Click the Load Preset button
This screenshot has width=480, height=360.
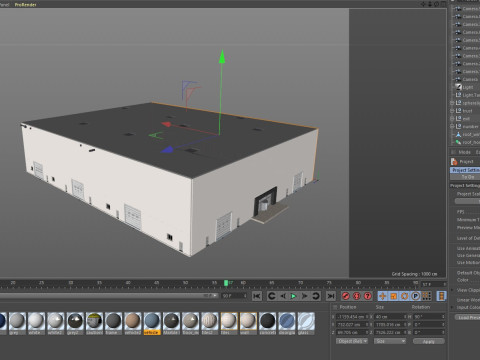tap(468, 317)
